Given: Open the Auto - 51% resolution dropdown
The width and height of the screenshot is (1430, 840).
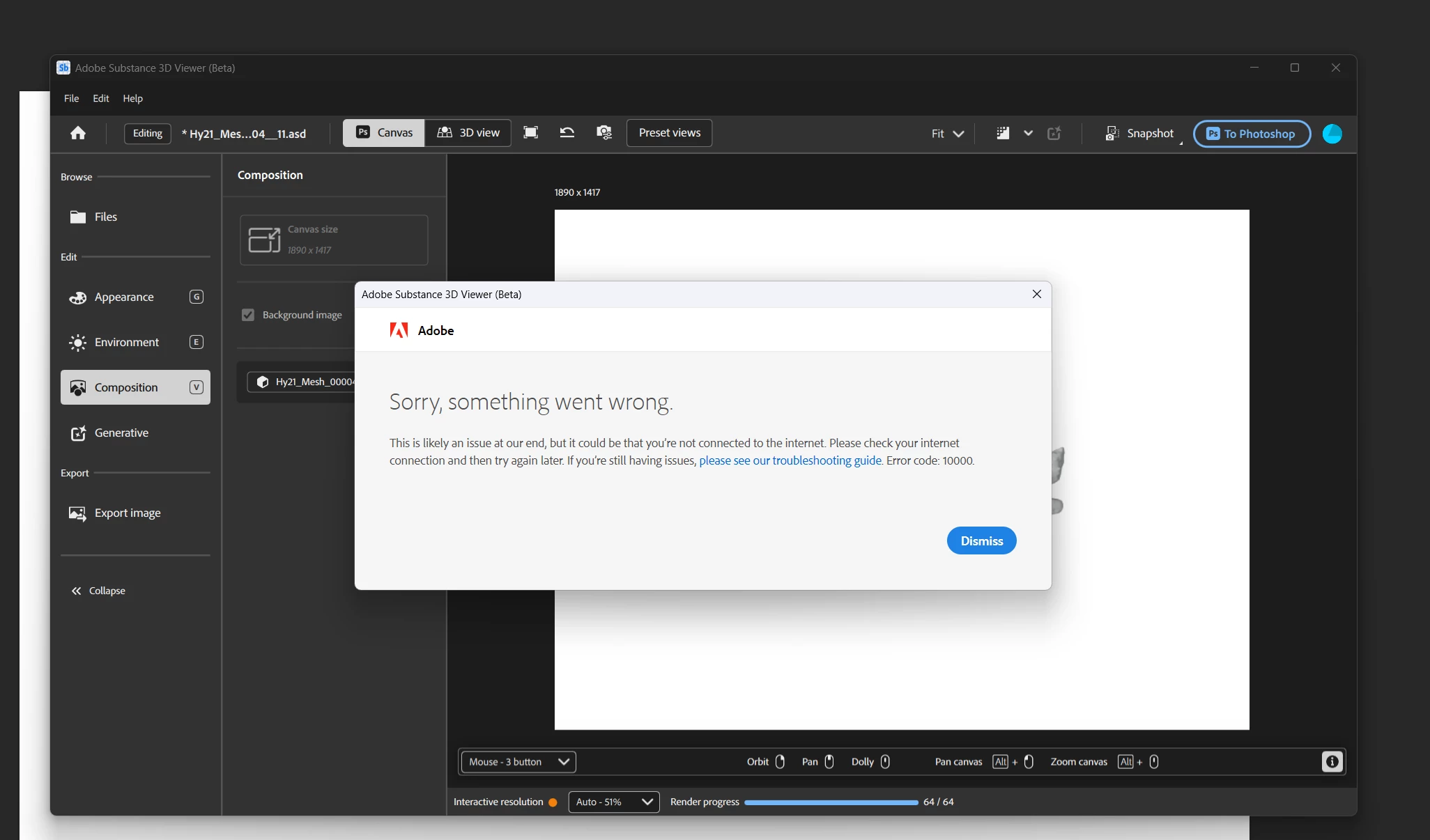Looking at the screenshot, I should tap(613, 802).
